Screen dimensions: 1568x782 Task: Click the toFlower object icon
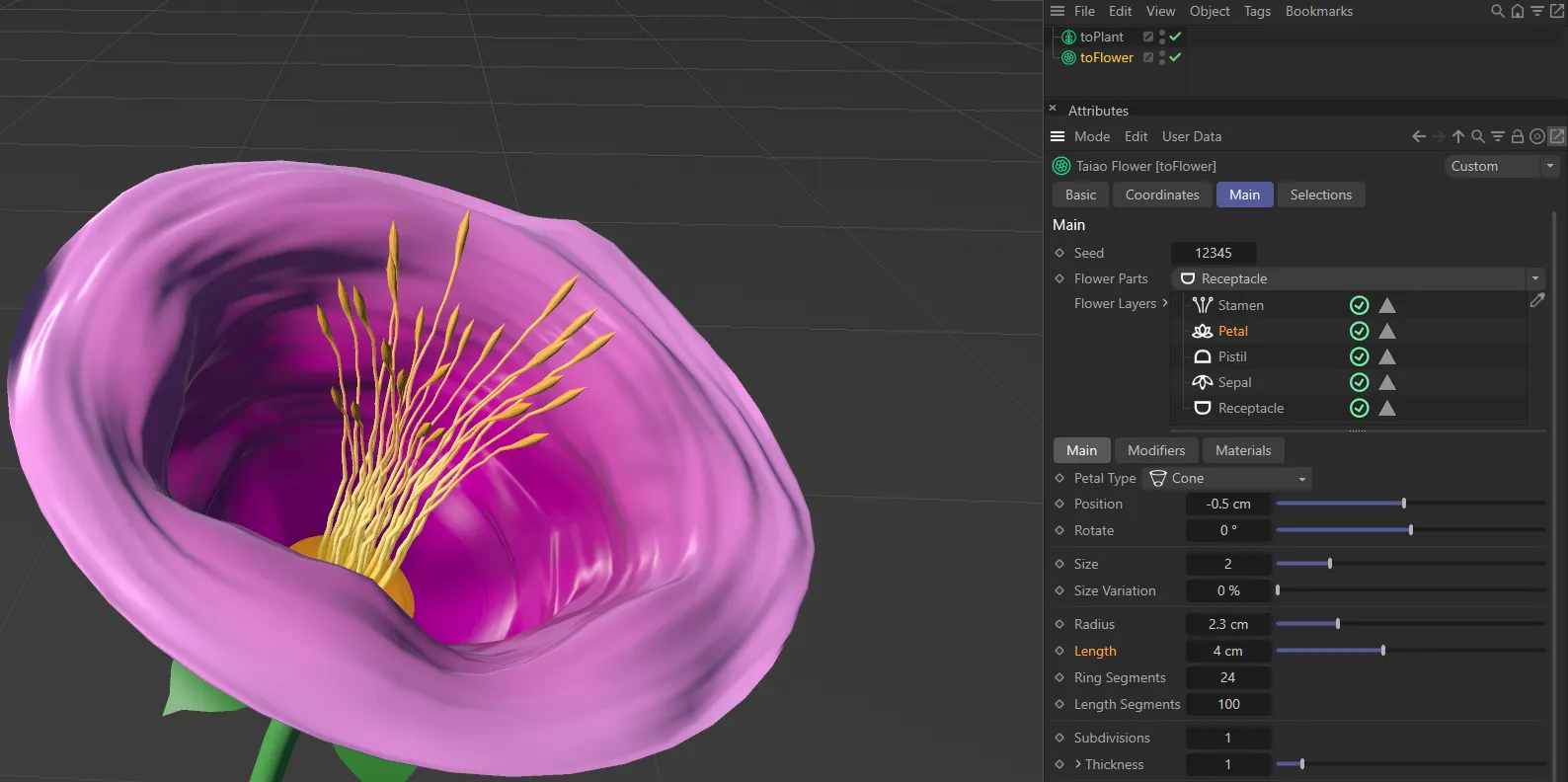1068,57
